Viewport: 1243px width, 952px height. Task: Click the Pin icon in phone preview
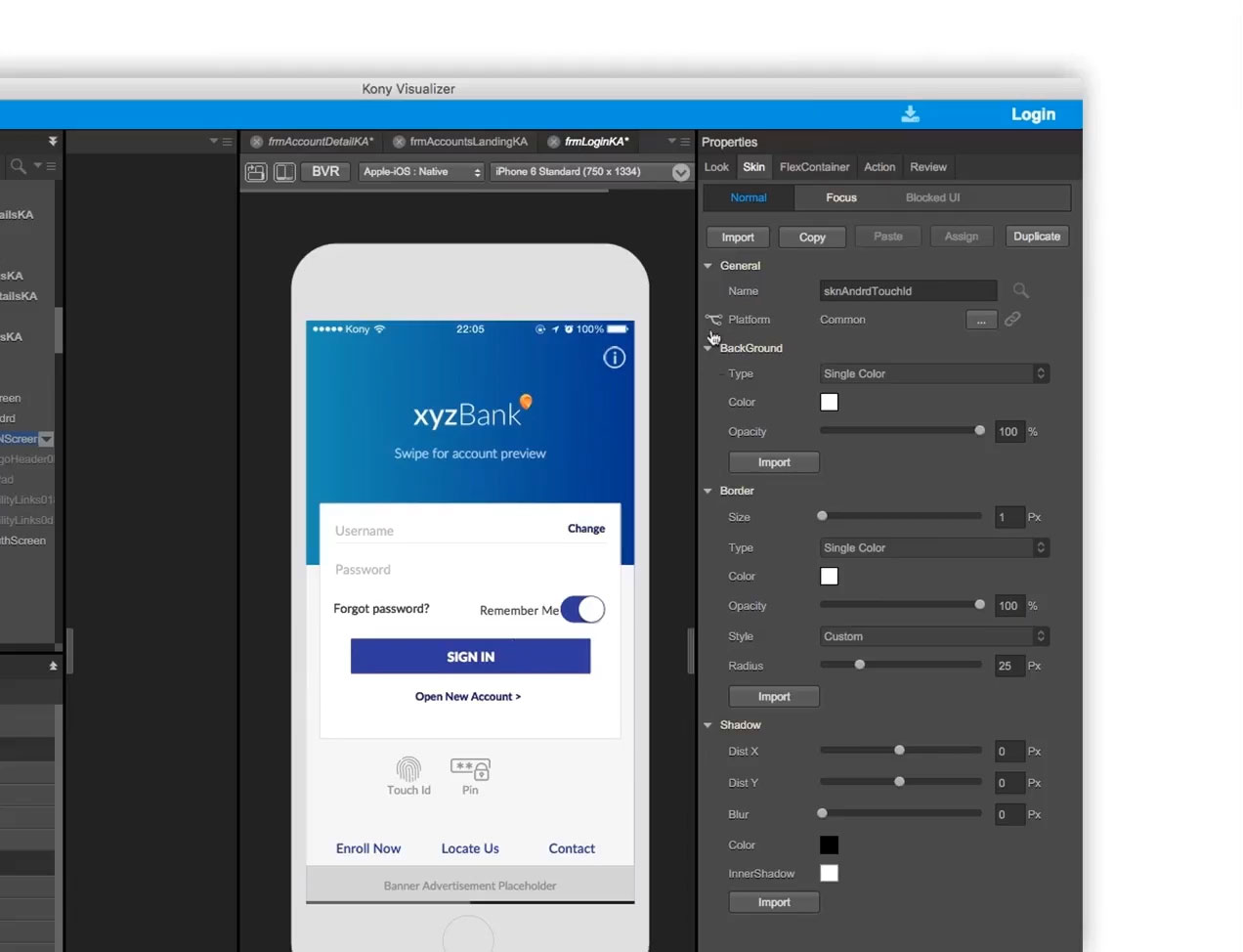(x=470, y=769)
